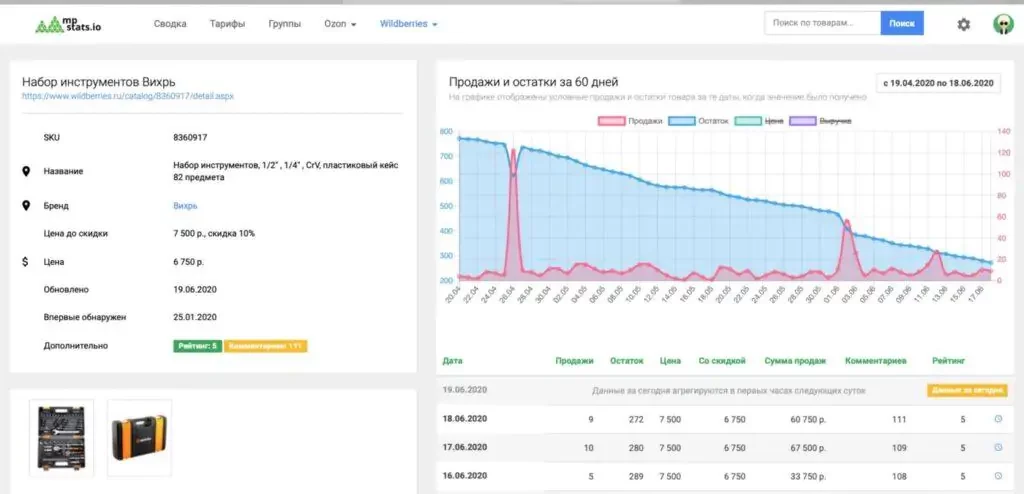Go to the Сводка page

(x=170, y=24)
